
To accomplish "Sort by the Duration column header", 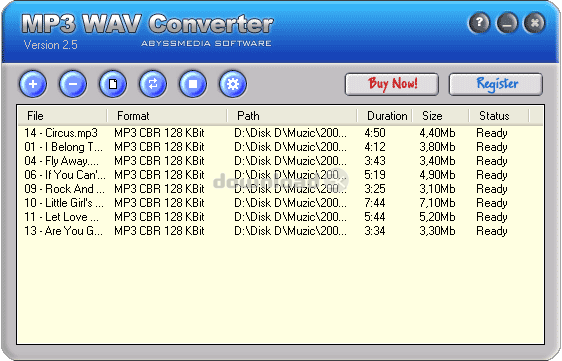I will click(x=385, y=116).
